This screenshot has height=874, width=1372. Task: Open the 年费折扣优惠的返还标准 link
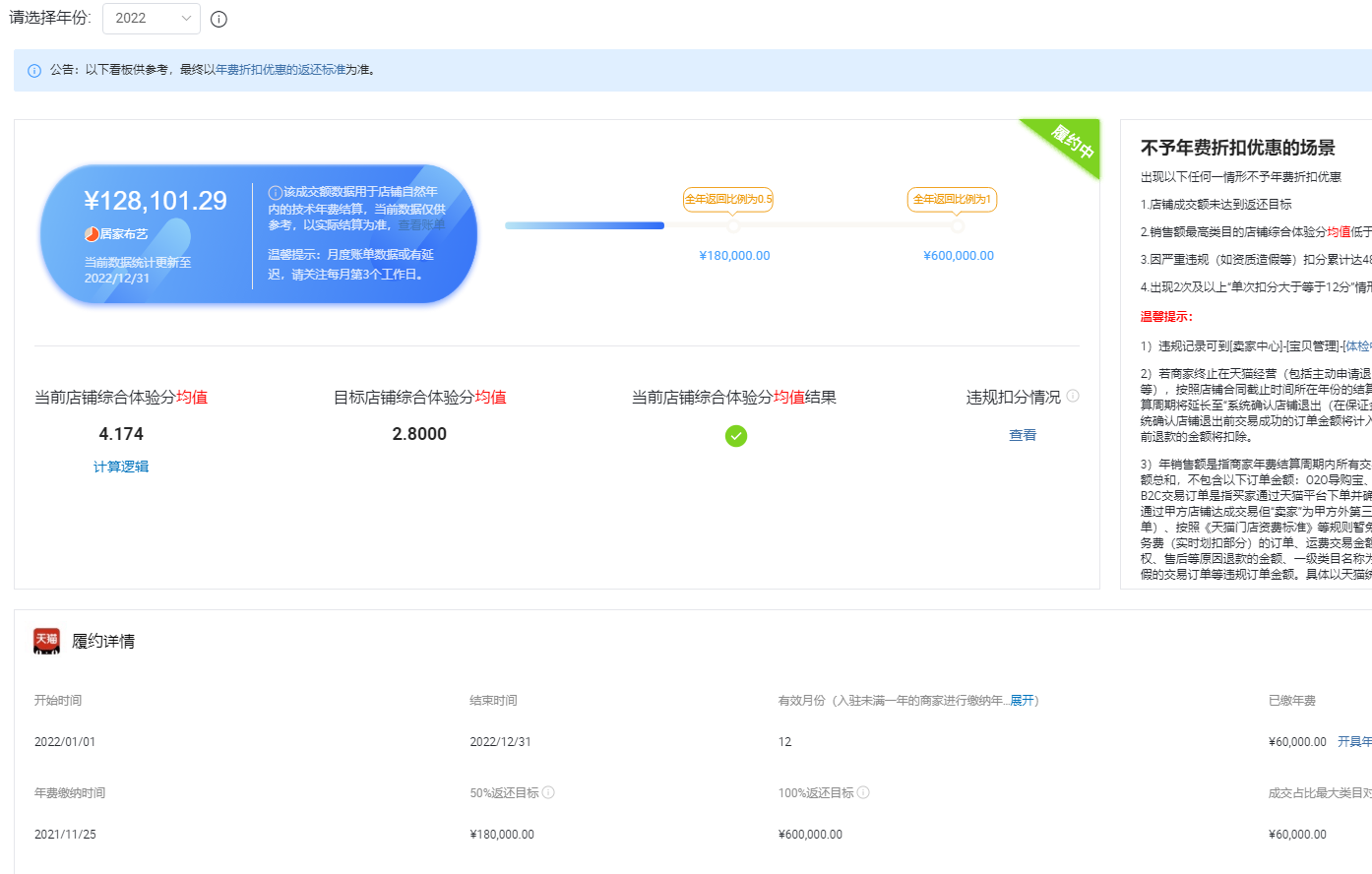point(281,70)
